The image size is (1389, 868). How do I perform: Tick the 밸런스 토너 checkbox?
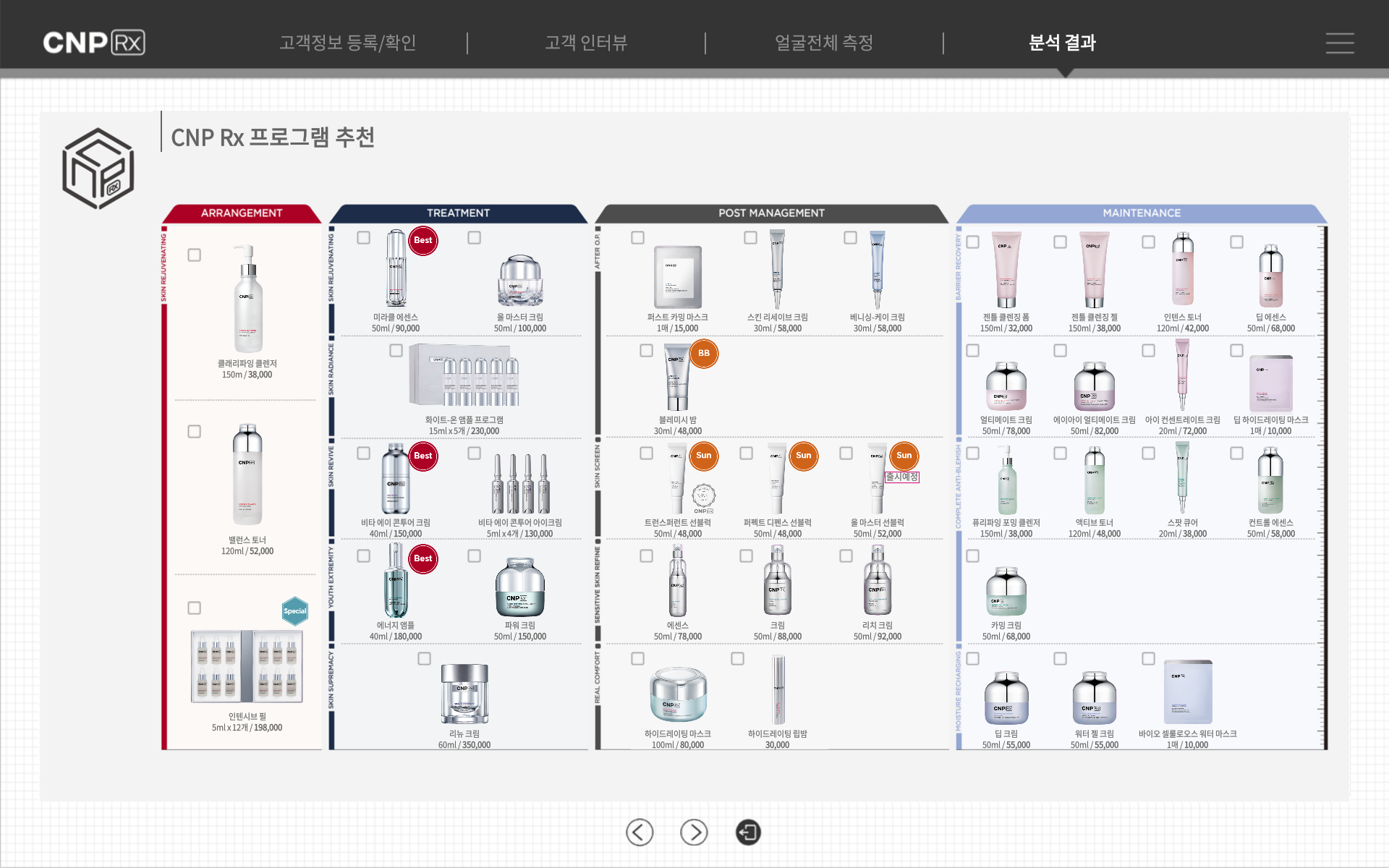(x=195, y=432)
